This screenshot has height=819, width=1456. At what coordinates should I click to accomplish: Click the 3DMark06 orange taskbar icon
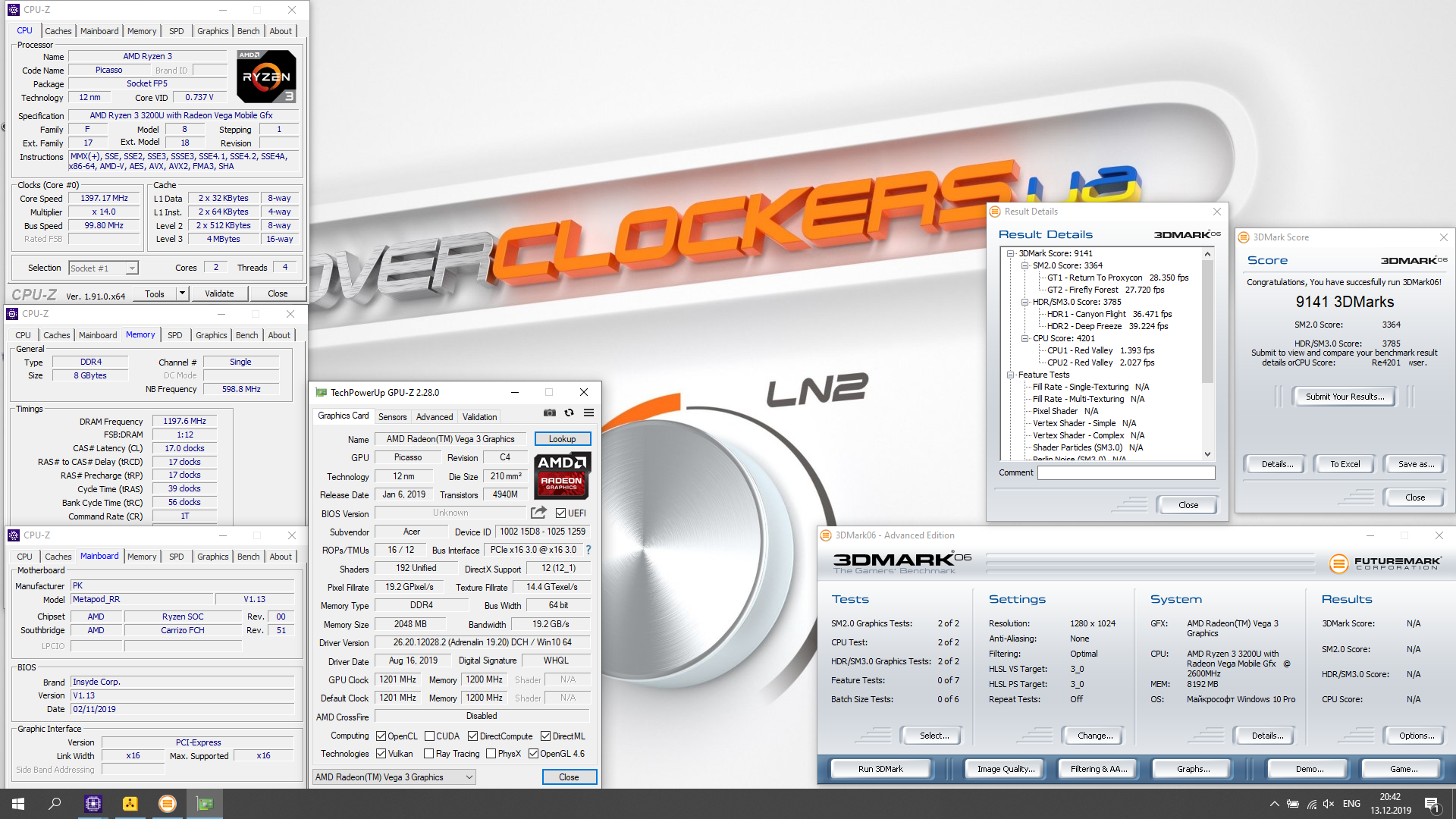(x=168, y=804)
